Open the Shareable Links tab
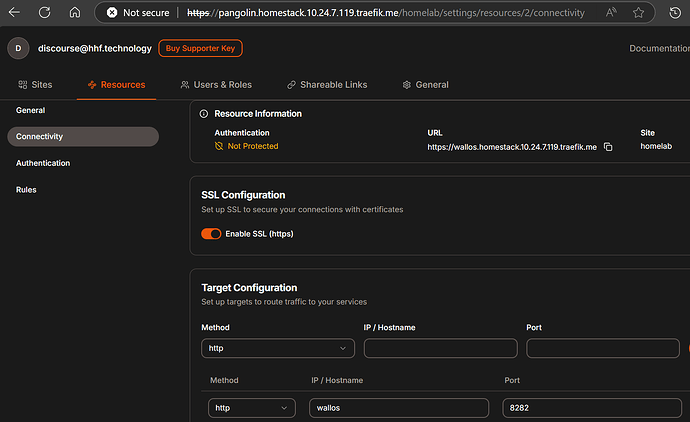 coord(327,84)
